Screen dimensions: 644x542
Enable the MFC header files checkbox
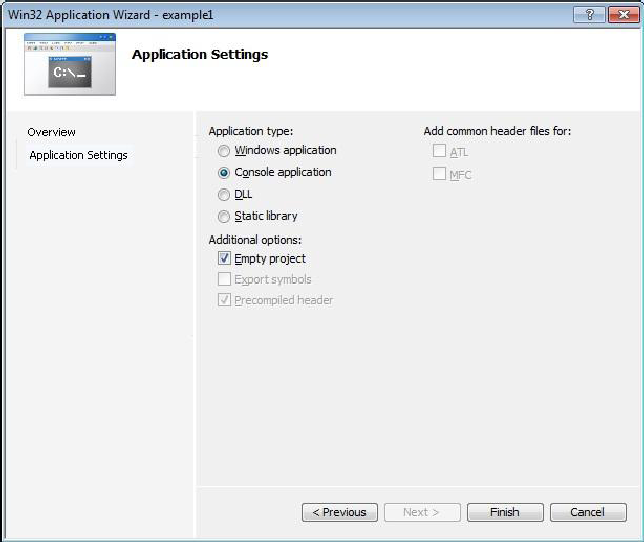click(x=439, y=174)
